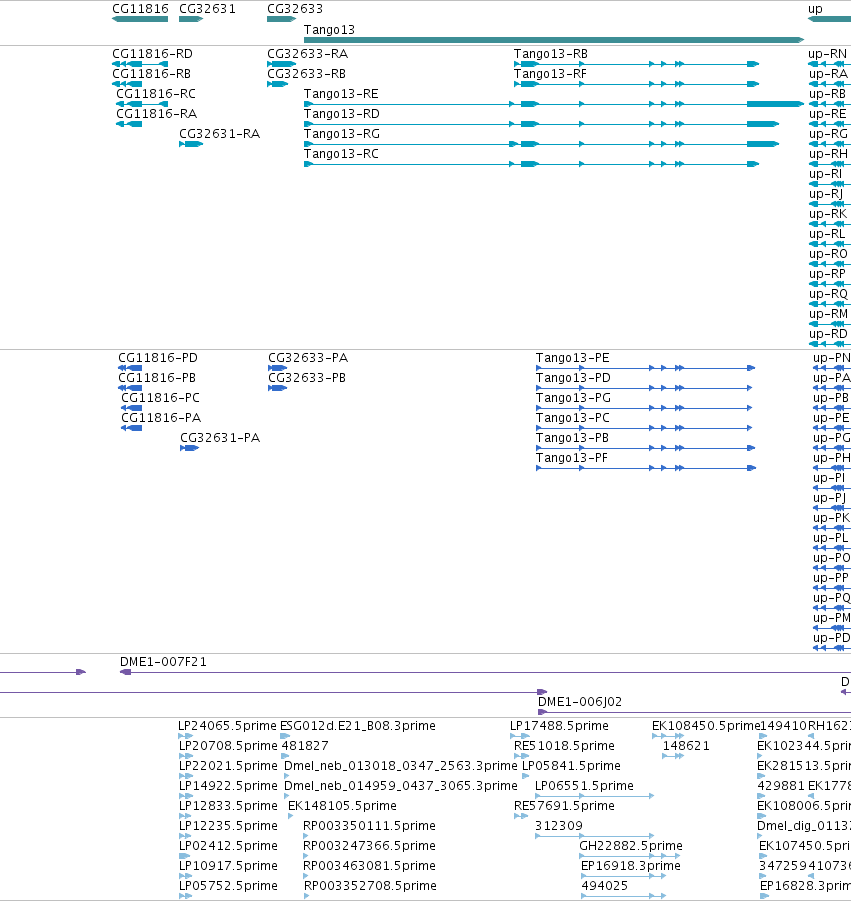Click the Tango13-RF transcript label
Image resolution: width=851 pixels, height=901 pixels.
pos(550,74)
